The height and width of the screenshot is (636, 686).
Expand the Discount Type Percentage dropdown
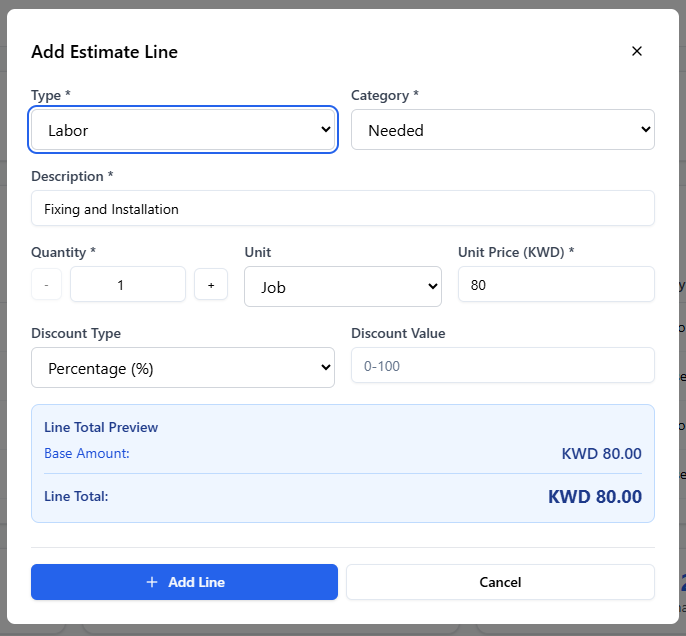pos(183,368)
